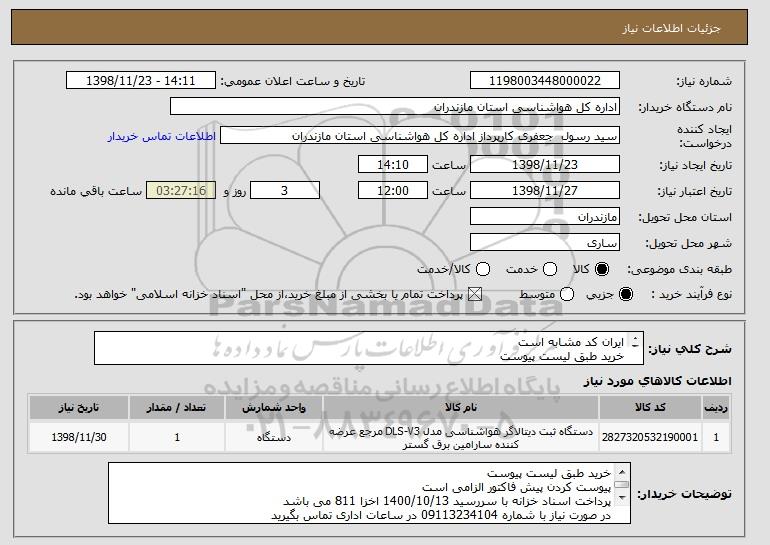Click need date cell 1398/11/30

point(79,437)
